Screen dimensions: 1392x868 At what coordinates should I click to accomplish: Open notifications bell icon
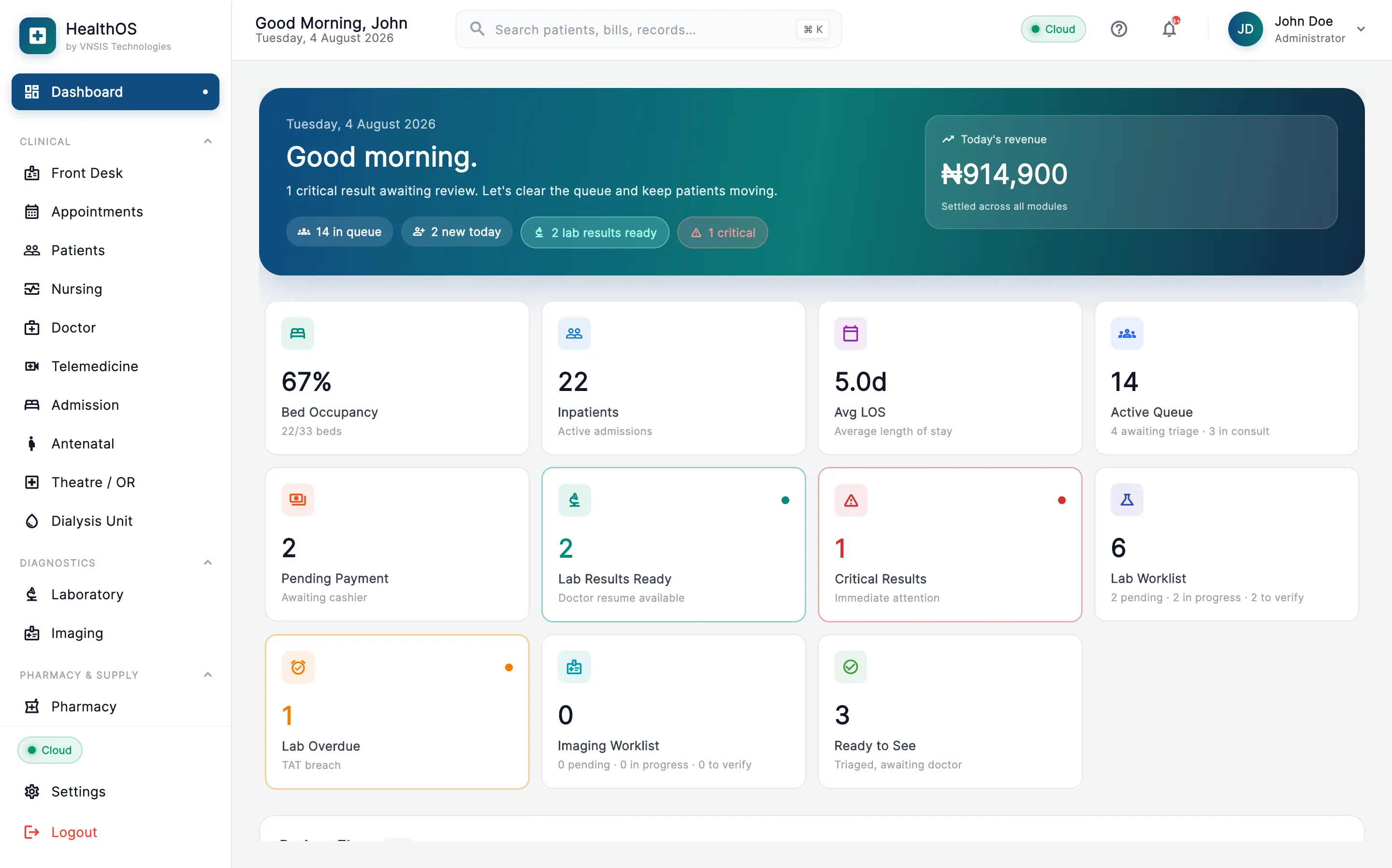(x=1169, y=29)
